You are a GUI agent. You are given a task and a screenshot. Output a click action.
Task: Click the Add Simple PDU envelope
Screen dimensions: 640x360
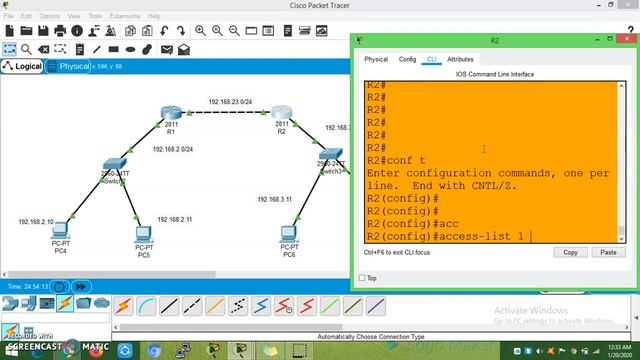[x=167, y=49]
